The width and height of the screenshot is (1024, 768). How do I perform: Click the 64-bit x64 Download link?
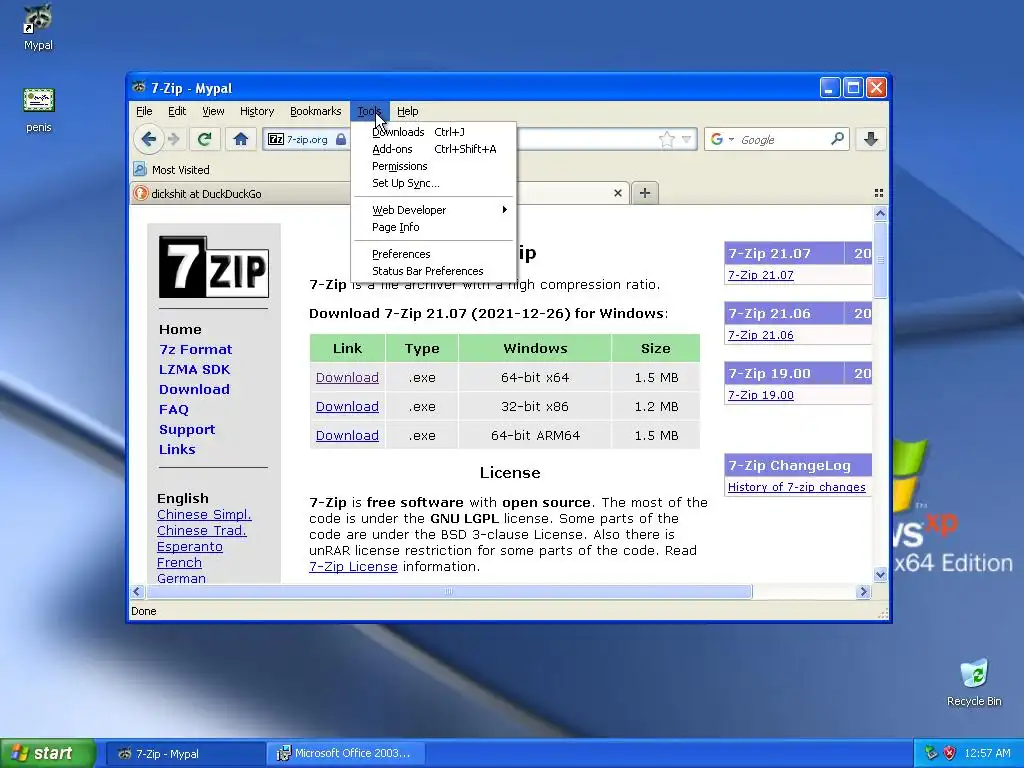click(347, 377)
